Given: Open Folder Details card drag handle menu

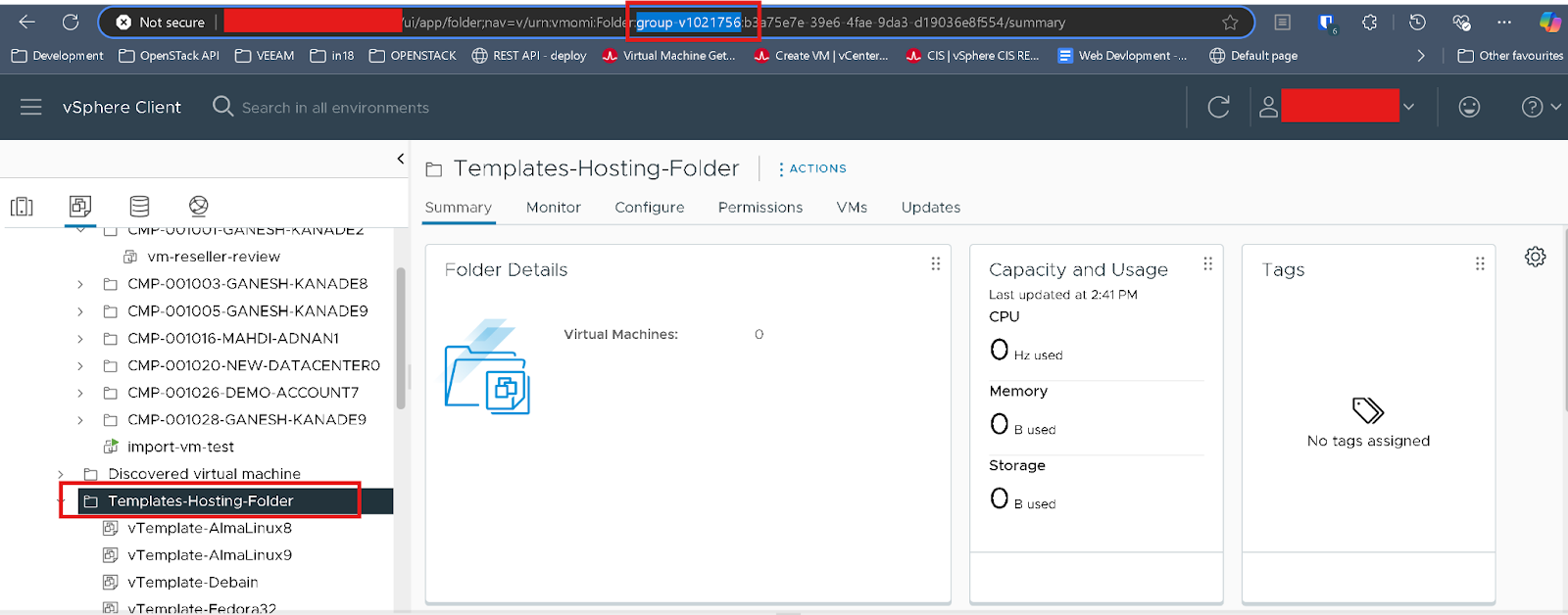Looking at the screenshot, I should 936,263.
